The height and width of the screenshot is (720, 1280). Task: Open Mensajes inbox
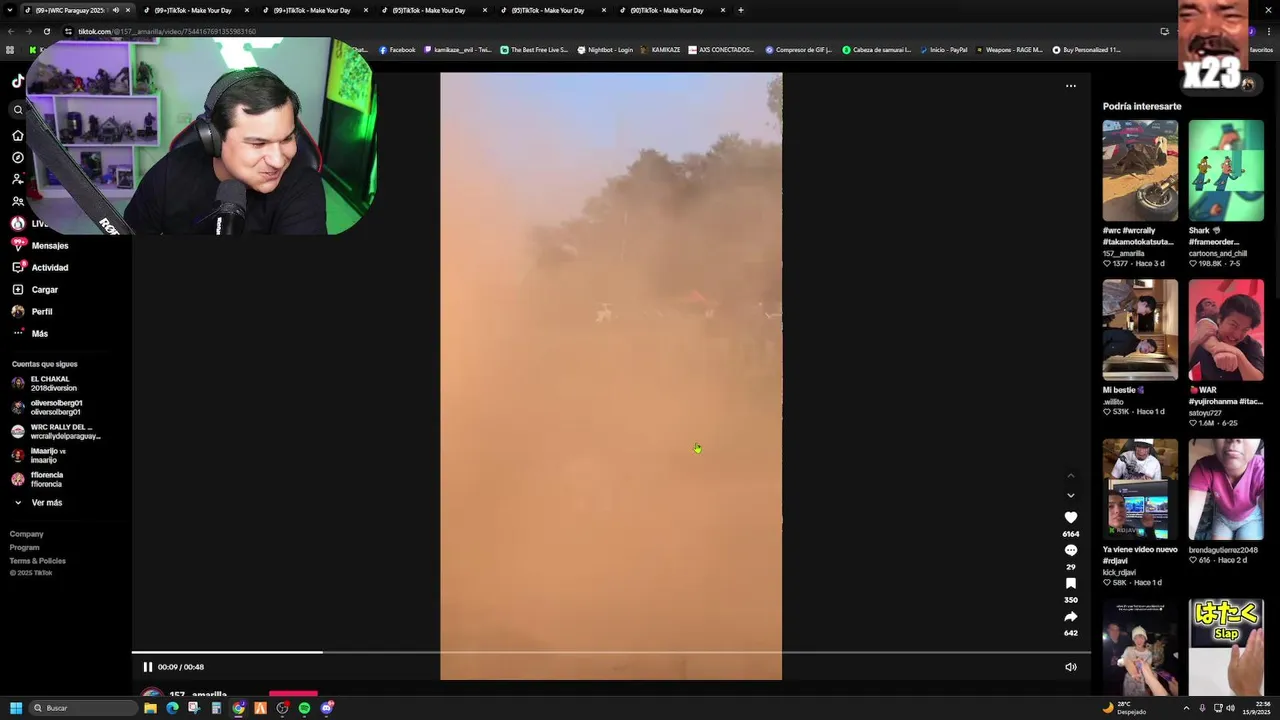(40, 246)
